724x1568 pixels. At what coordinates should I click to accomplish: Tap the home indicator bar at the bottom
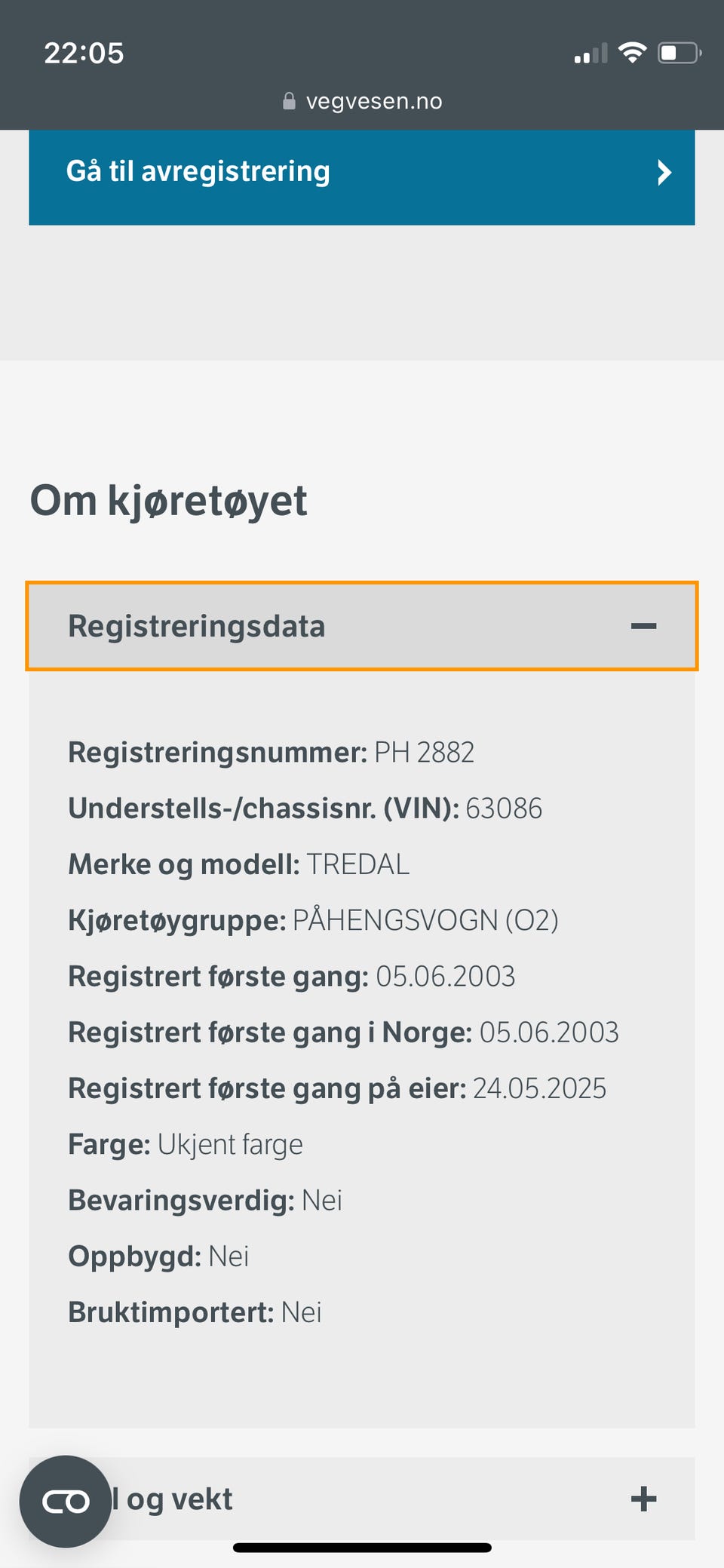[362, 1548]
